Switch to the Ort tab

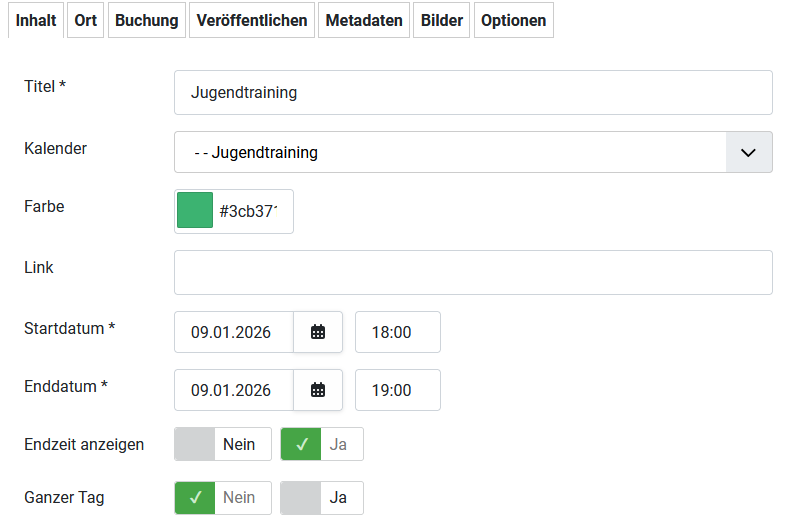(x=86, y=20)
